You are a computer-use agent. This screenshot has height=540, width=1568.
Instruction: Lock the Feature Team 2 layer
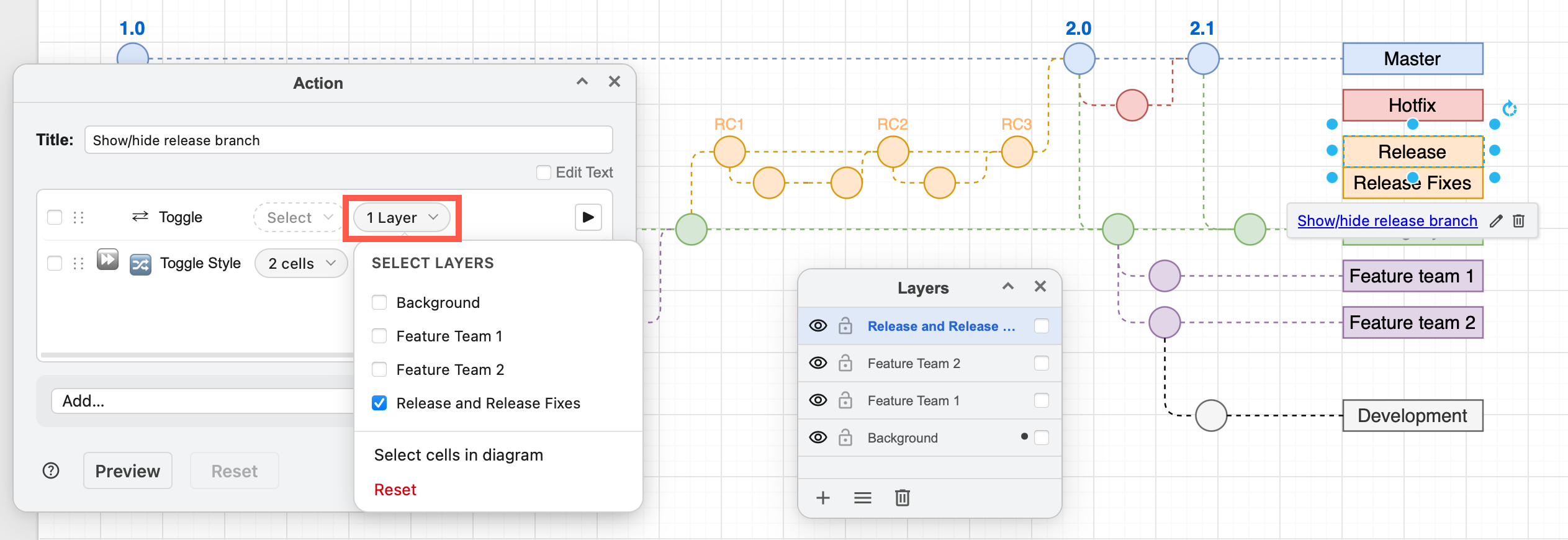click(x=845, y=363)
